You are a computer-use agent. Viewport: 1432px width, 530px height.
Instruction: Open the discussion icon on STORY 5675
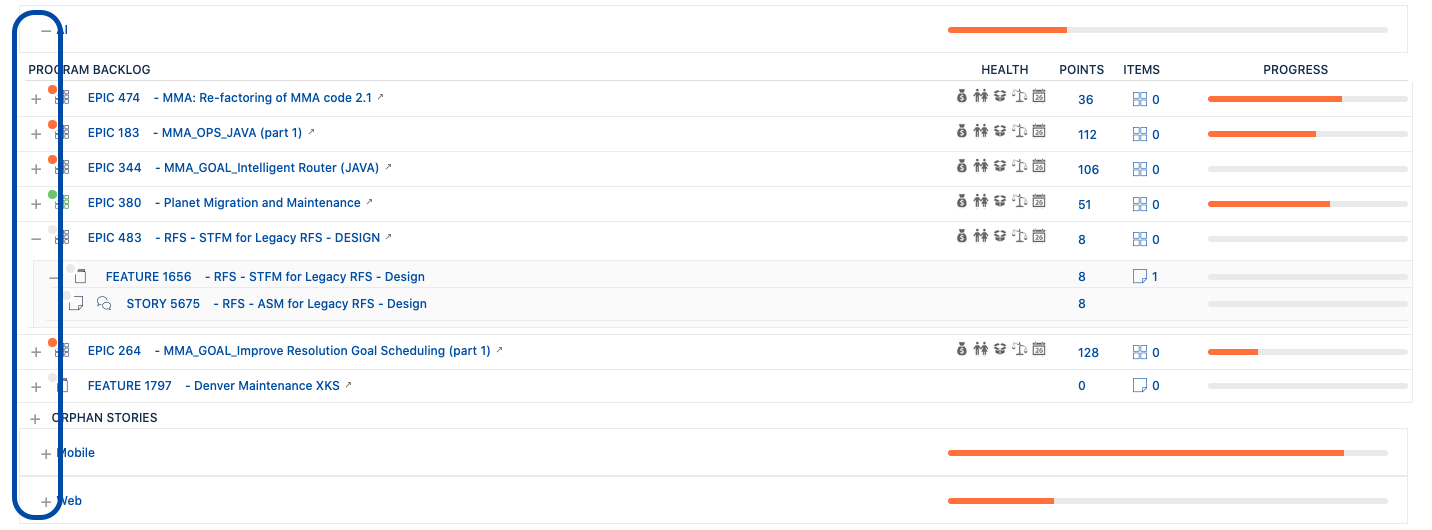(x=104, y=304)
